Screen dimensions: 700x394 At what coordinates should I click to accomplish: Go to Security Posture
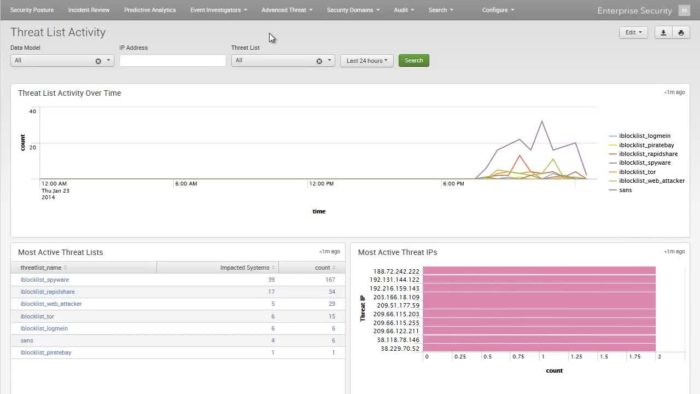click(x=32, y=10)
